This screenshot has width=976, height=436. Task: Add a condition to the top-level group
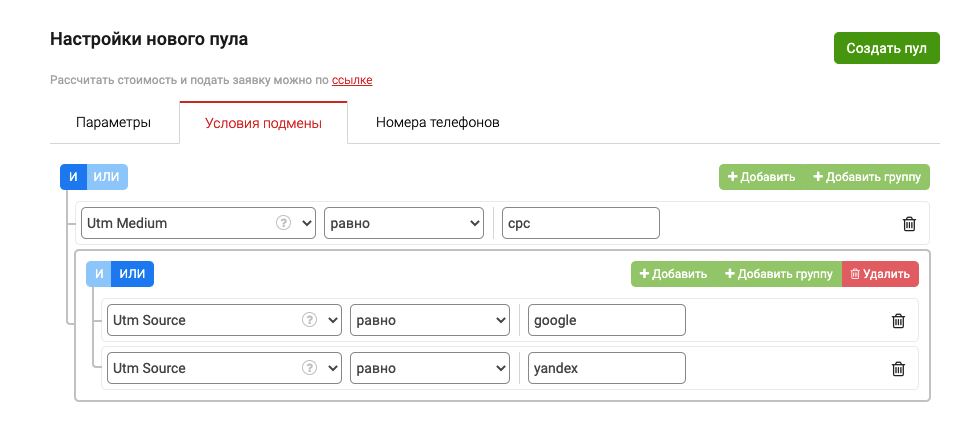click(762, 177)
